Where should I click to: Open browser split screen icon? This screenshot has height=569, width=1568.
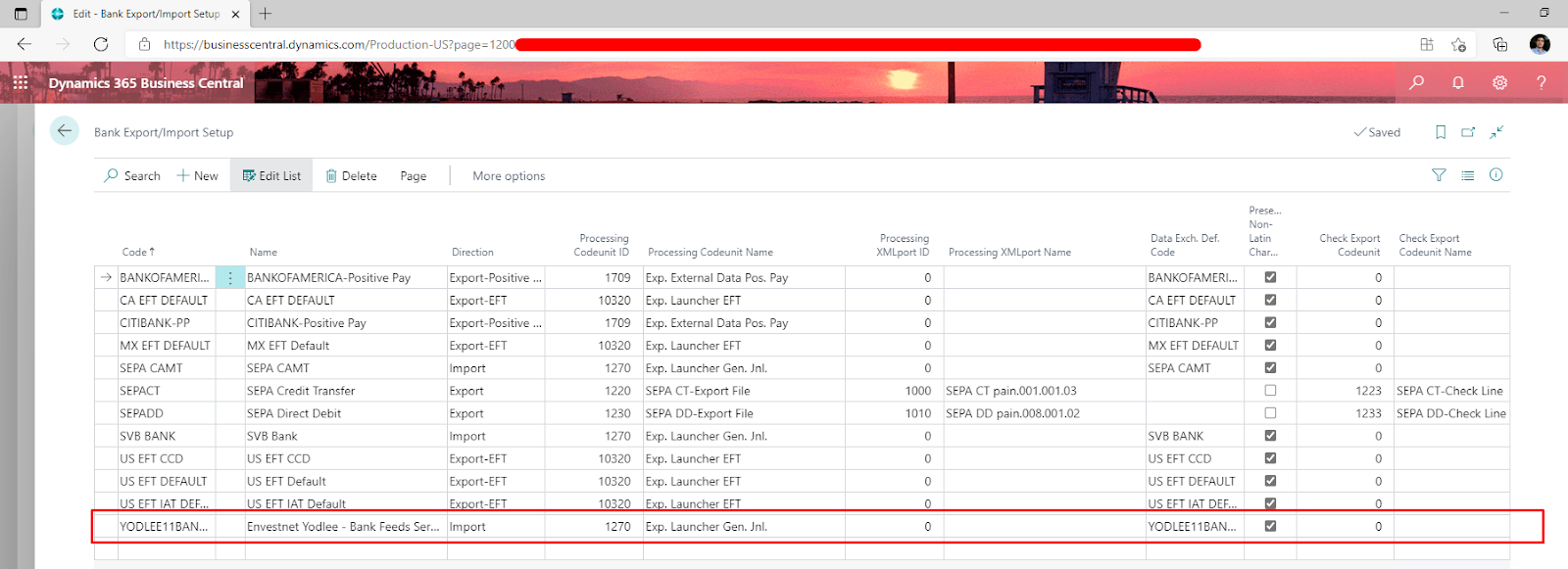click(1427, 44)
